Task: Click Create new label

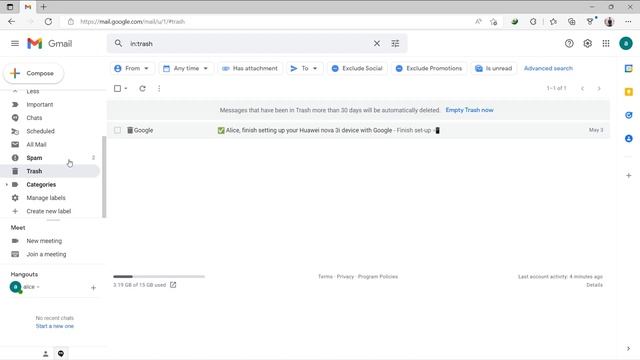Action: (49, 211)
